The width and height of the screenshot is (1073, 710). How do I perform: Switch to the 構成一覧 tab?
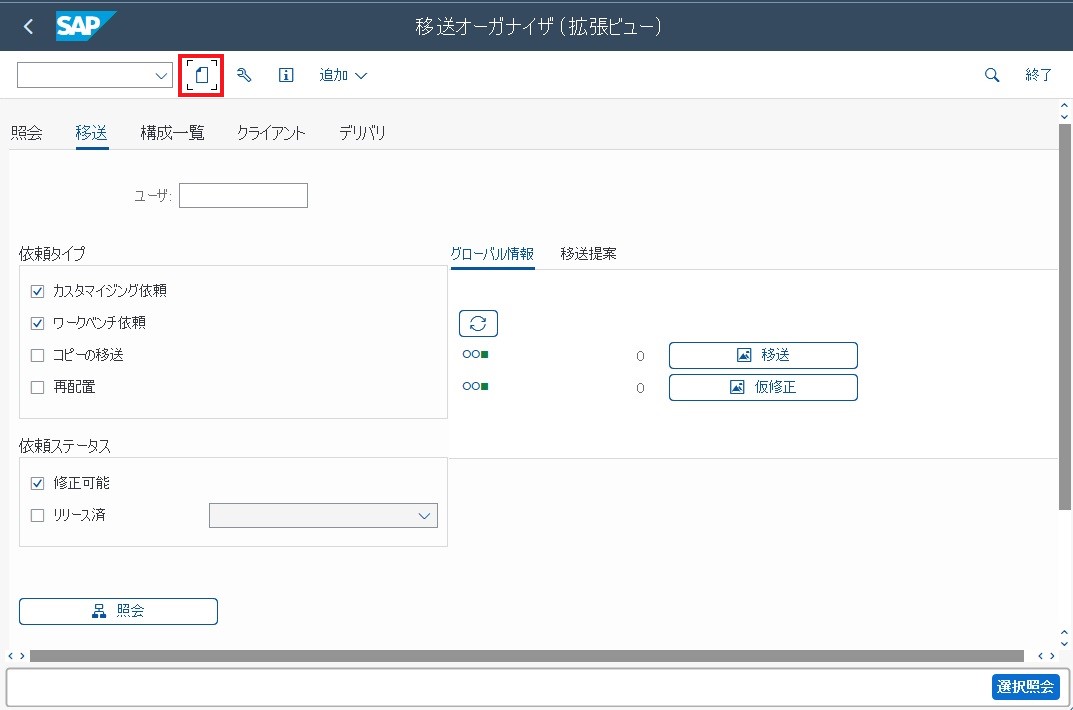172,133
